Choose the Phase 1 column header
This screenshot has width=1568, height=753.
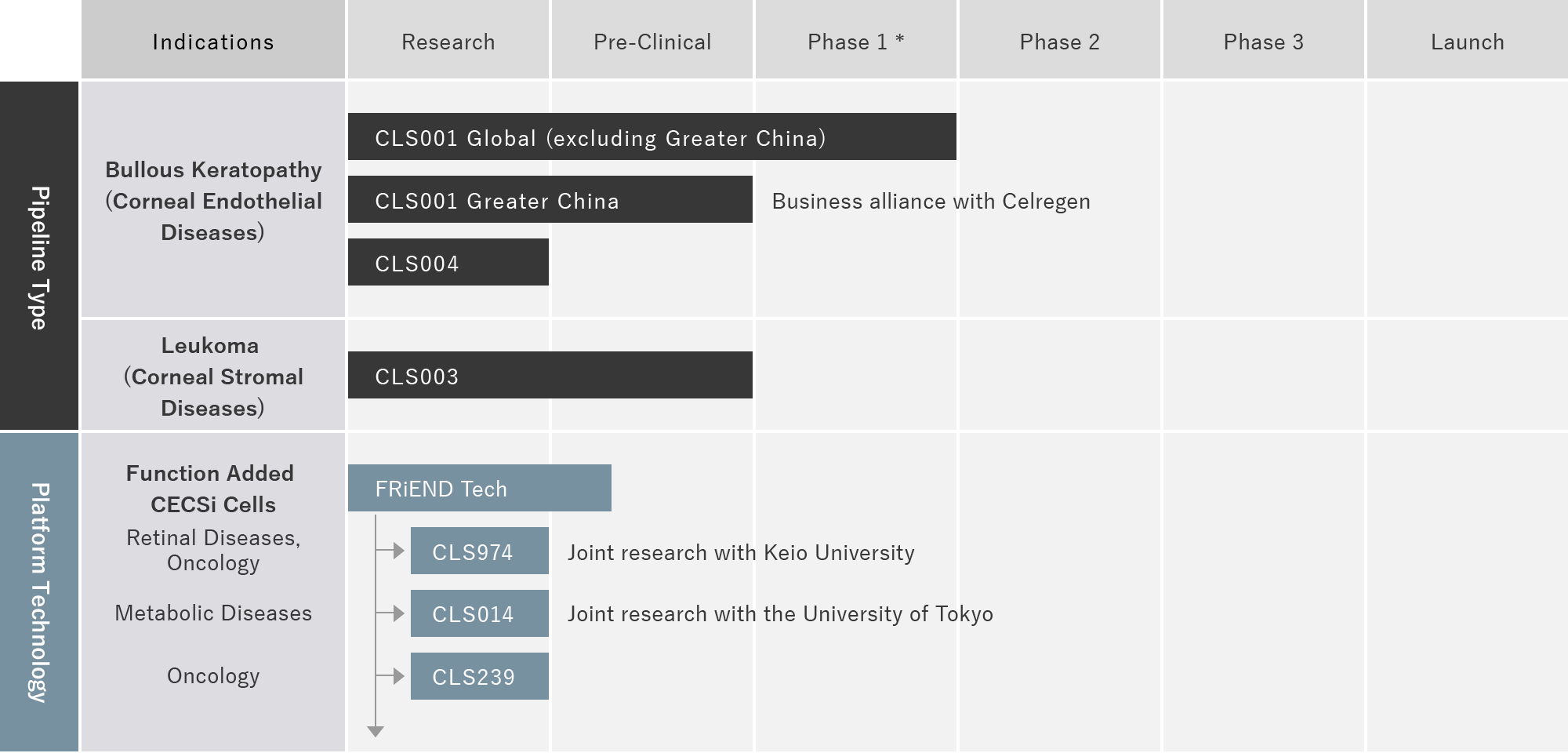tap(855, 42)
